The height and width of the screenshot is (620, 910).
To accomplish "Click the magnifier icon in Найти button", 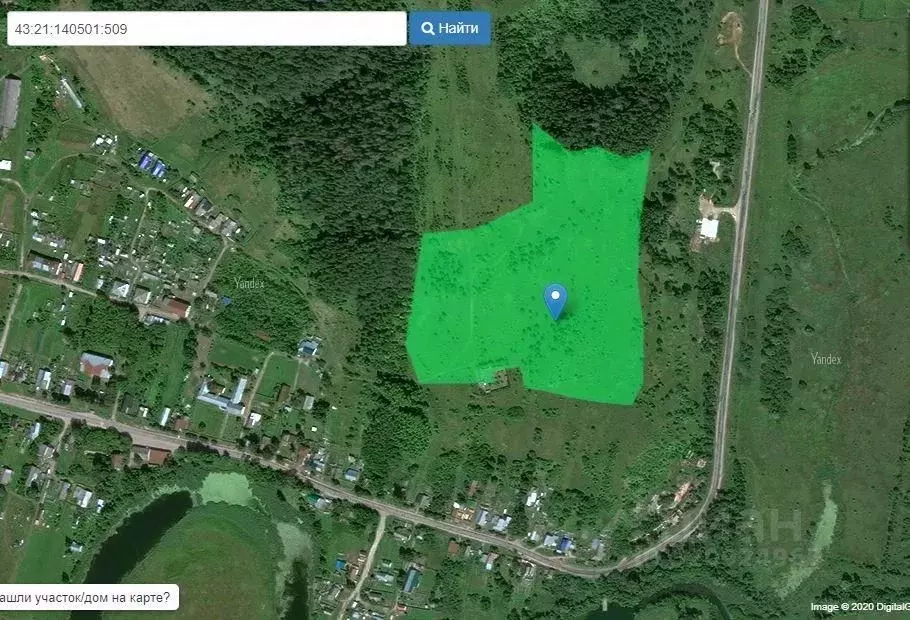I will point(428,28).
